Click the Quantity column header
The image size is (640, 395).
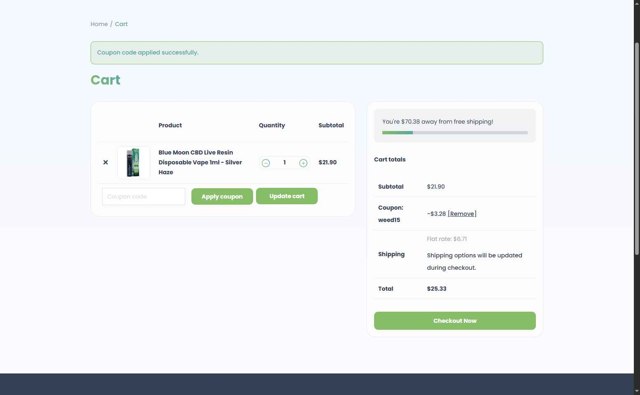(272, 125)
